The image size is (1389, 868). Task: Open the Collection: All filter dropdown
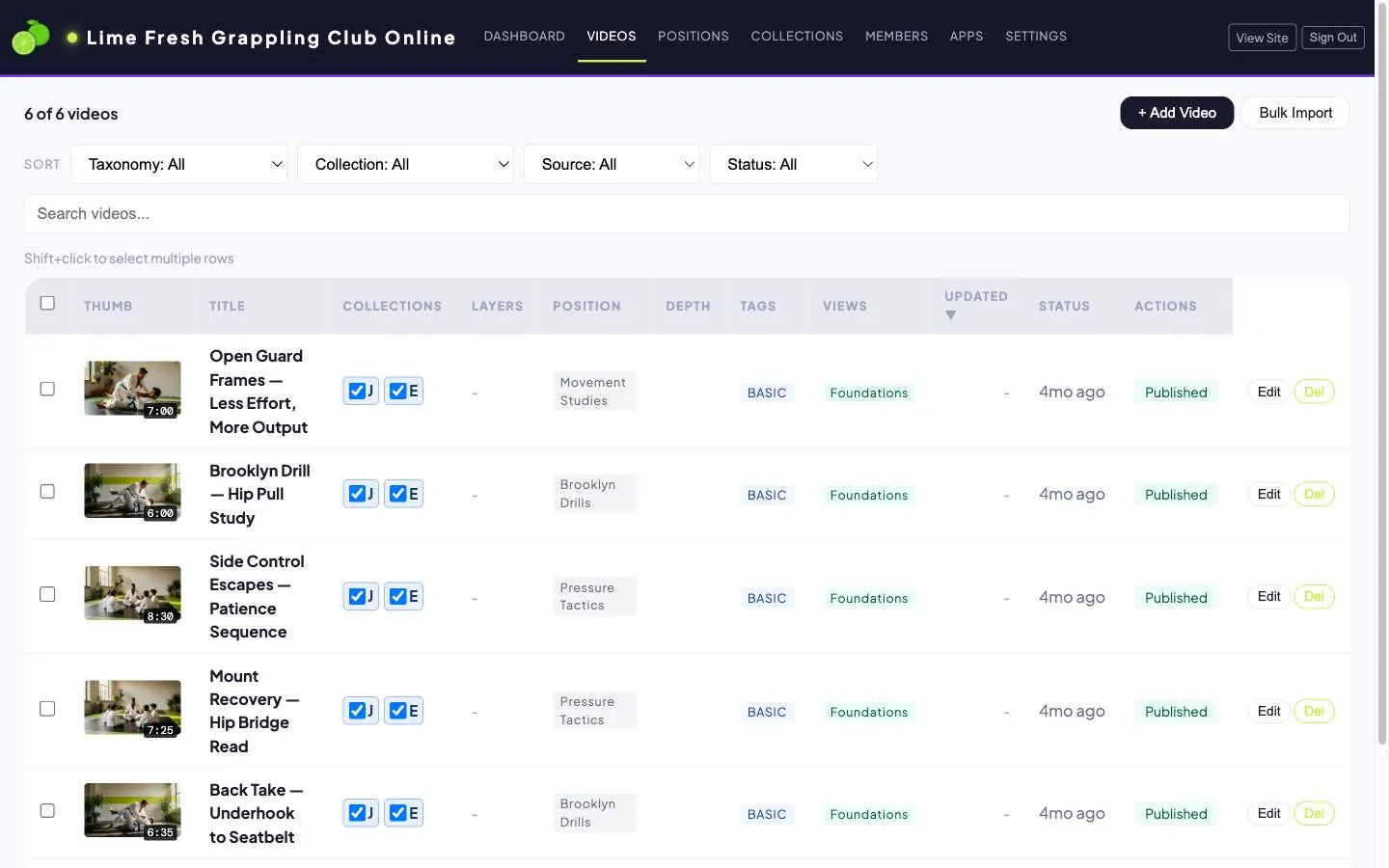(406, 164)
